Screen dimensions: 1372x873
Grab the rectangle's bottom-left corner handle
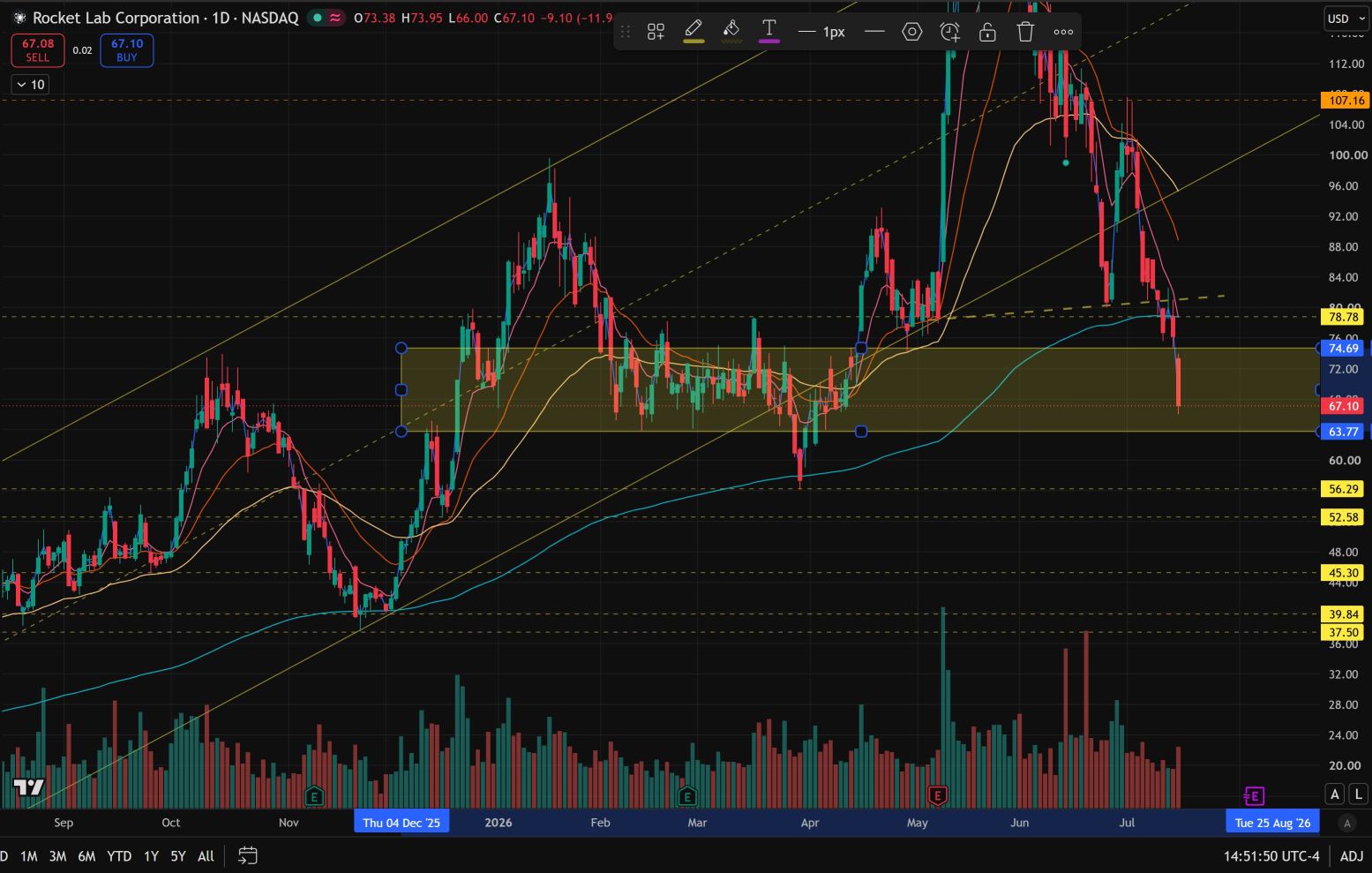(x=401, y=432)
